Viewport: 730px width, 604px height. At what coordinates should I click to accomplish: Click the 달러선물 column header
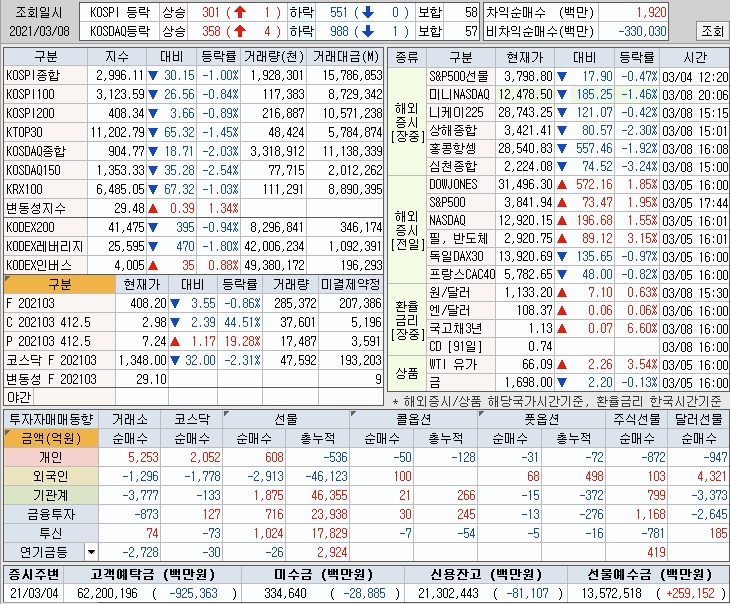pyautogui.click(x=699, y=420)
